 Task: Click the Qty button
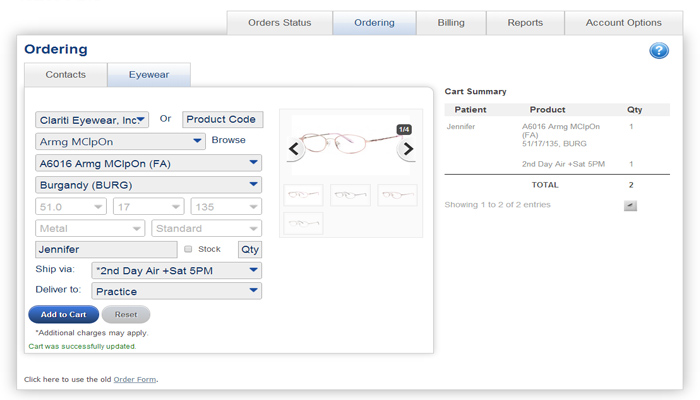click(250, 250)
